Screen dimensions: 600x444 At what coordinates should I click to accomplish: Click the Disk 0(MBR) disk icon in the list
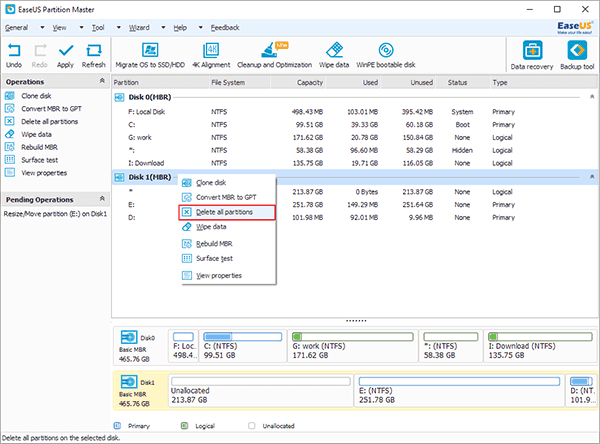[119, 98]
